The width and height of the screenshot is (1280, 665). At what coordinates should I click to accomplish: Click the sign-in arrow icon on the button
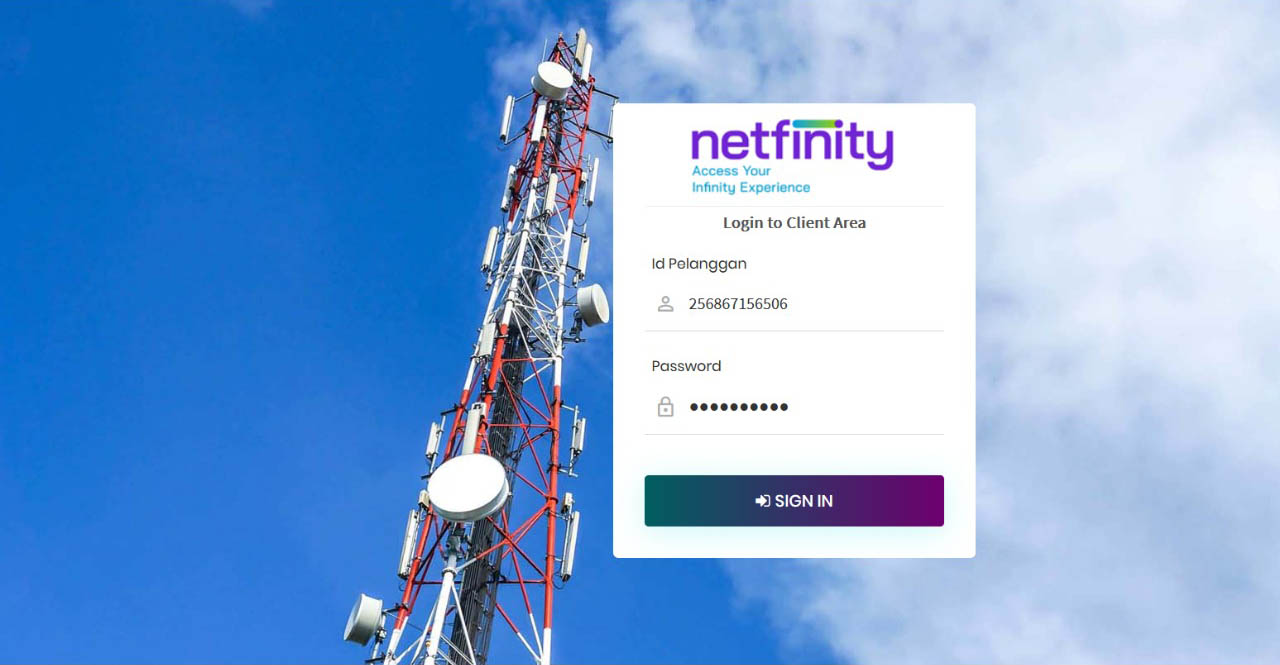[x=762, y=501]
